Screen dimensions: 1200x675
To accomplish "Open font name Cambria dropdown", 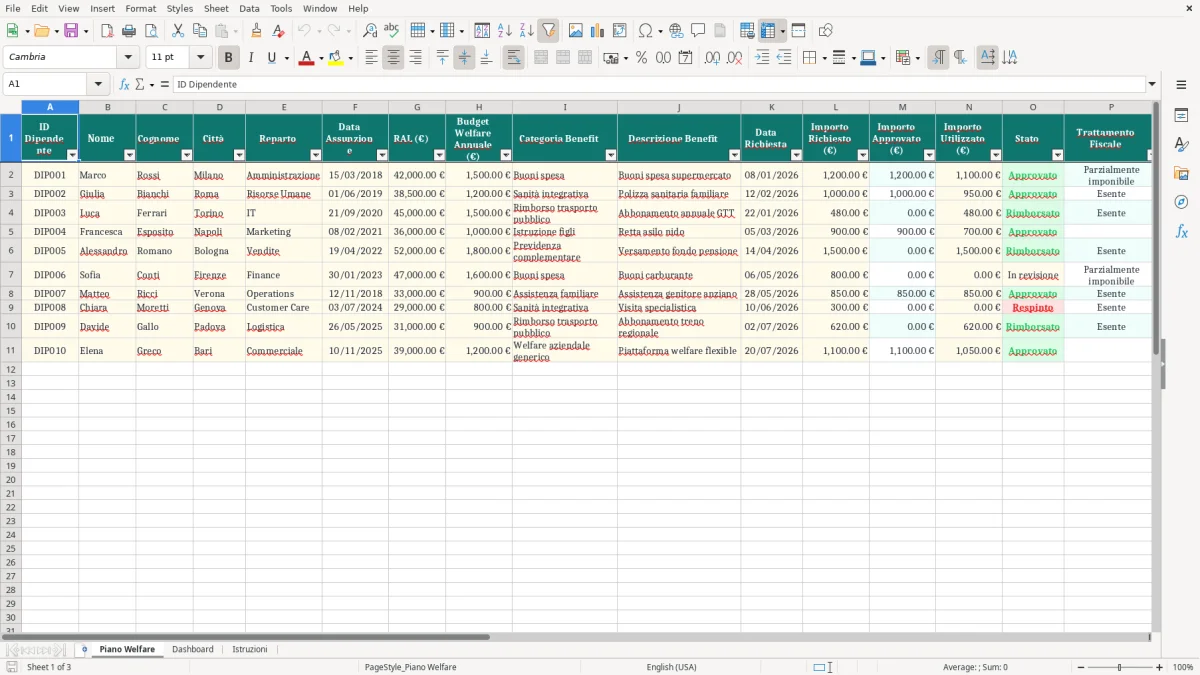I will 128,58.
